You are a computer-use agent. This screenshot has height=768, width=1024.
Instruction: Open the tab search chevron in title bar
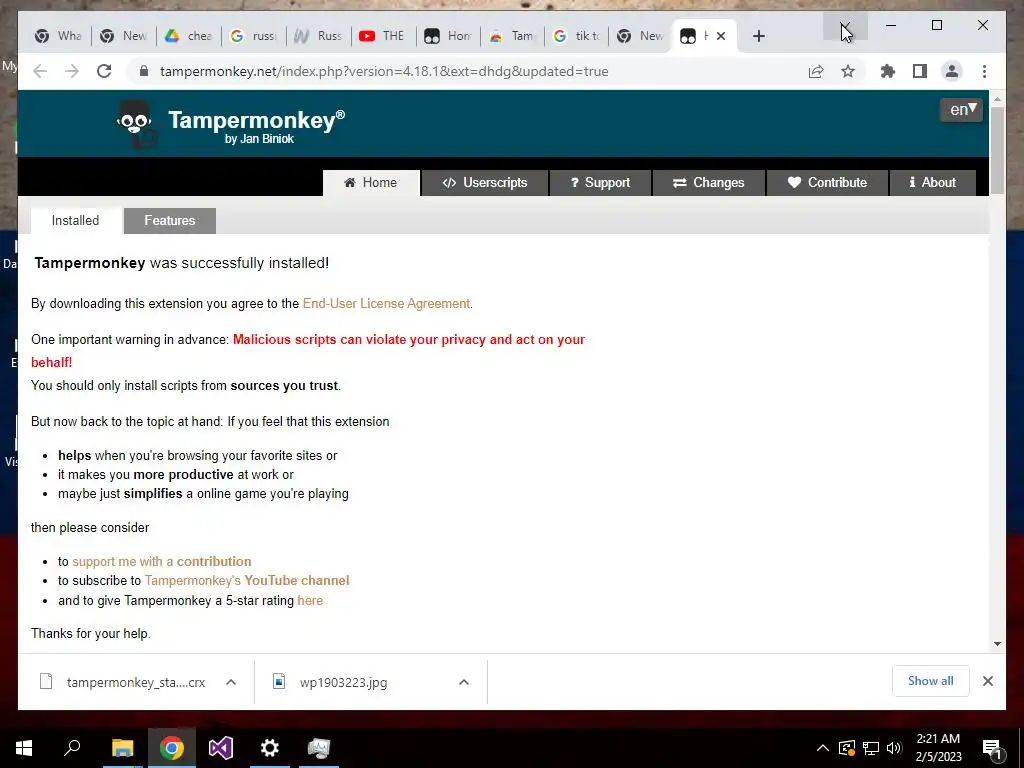pyautogui.click(x=845, y=27)
